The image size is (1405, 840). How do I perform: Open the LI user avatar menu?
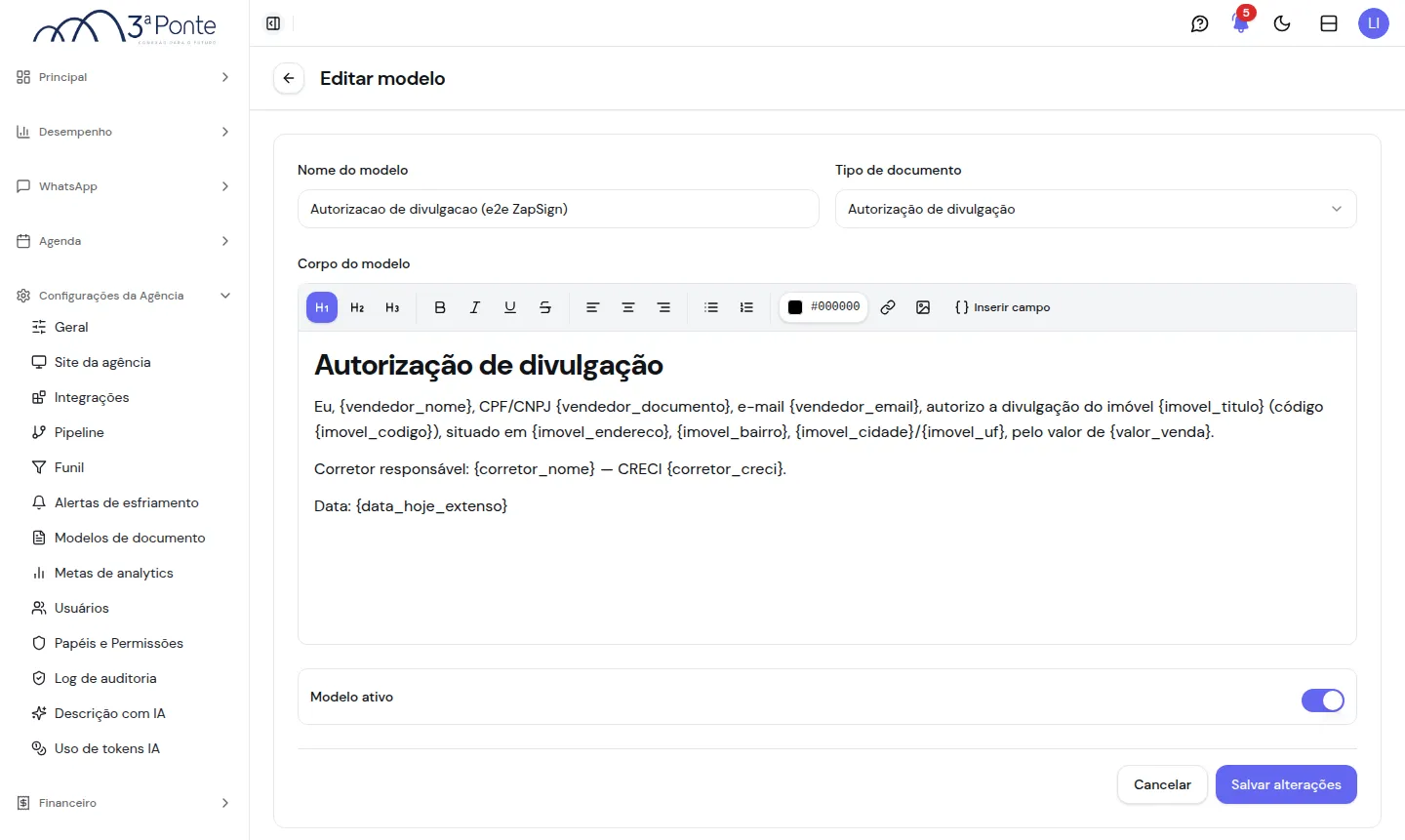[1374, 23]
